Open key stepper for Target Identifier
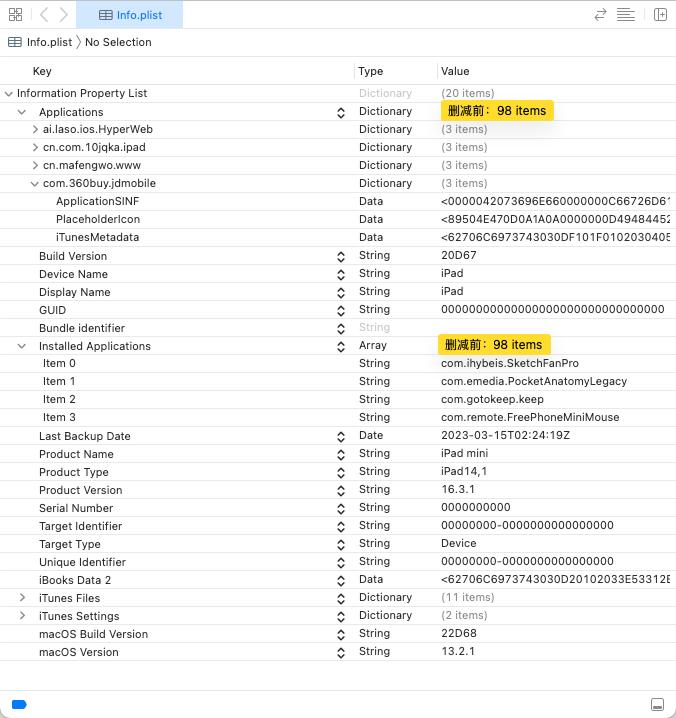 [341, 527]
